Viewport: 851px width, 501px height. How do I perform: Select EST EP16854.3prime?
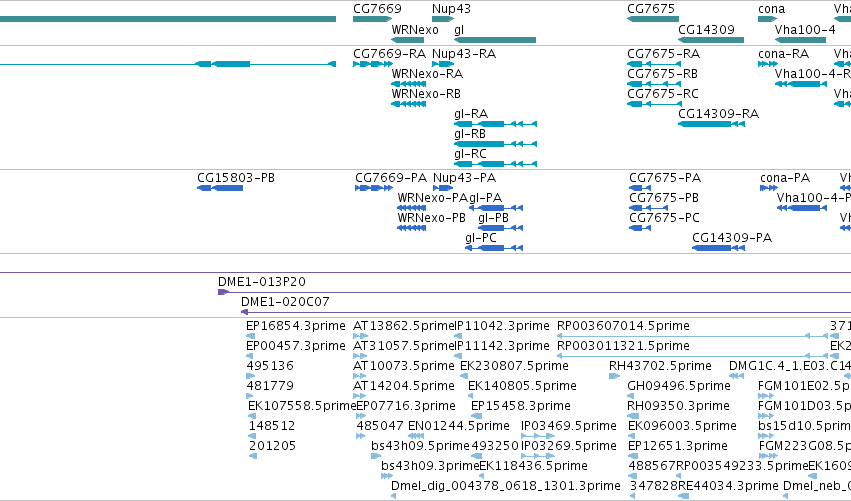[x=295, y=326]
